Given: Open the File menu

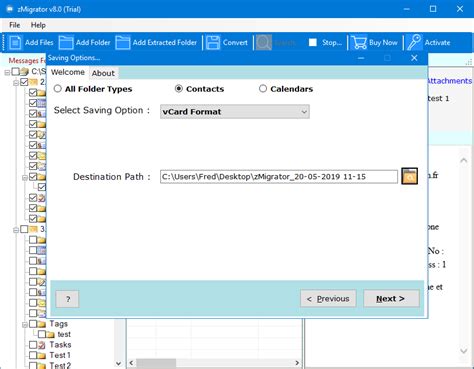Looking at the screenshot, I should click(15, 25).
